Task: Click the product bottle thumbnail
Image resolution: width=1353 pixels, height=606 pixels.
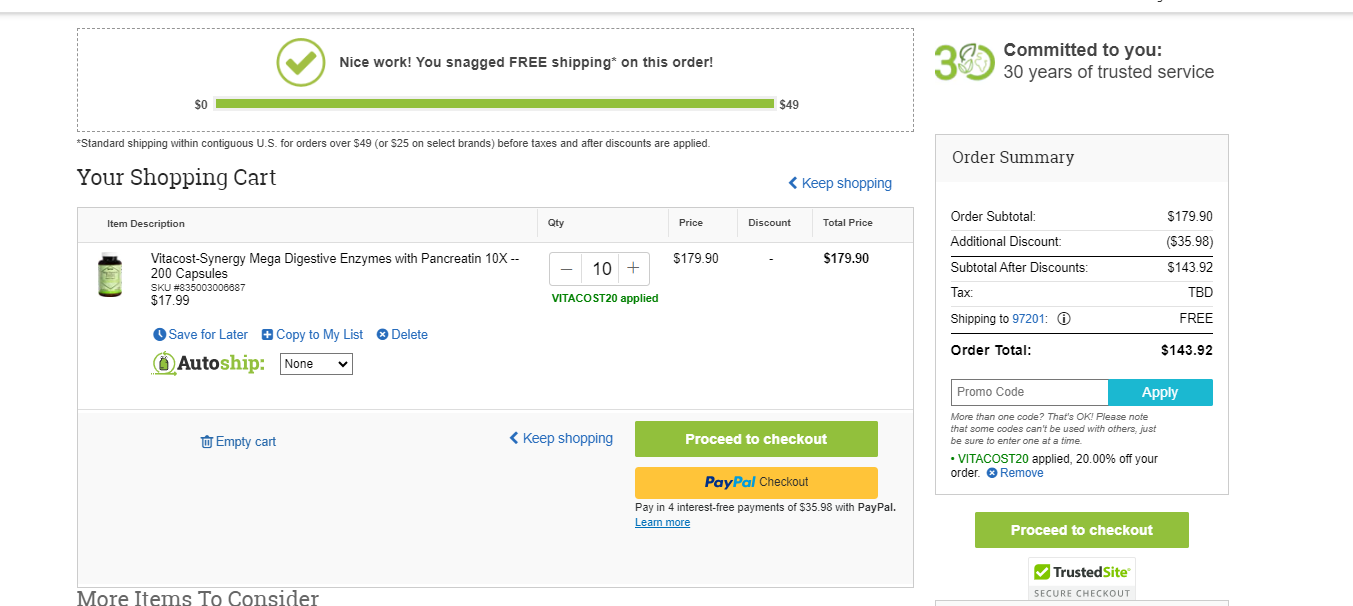Action: tap(109, 274)
